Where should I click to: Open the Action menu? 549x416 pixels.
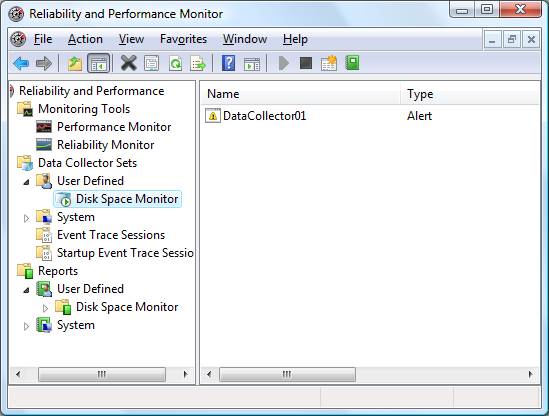[x=85, y=39]
